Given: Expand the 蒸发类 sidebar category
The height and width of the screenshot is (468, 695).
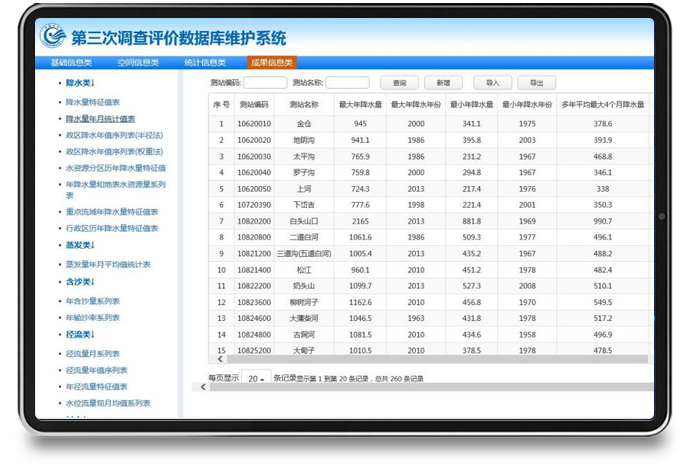Looking at the screenshot, I should tap(80, 247).
